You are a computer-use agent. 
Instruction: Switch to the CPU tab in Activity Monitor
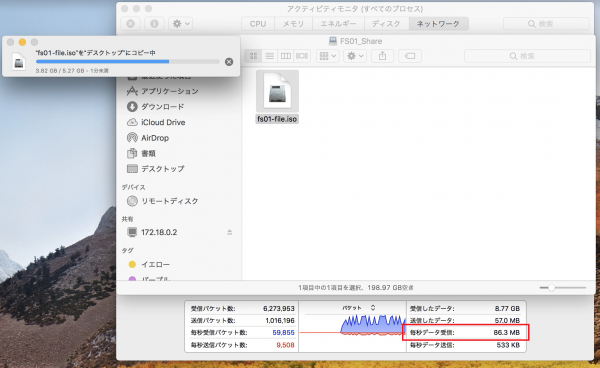(258, 24)
